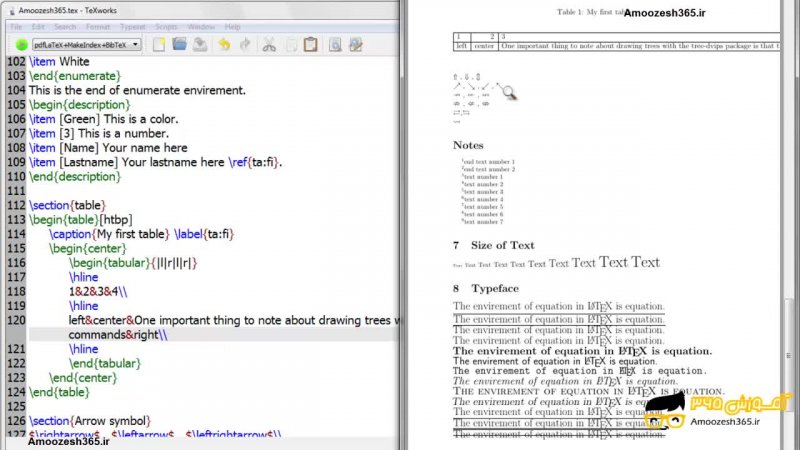Open the Edit menu
The image size is (800, 450).
point(38,27)
